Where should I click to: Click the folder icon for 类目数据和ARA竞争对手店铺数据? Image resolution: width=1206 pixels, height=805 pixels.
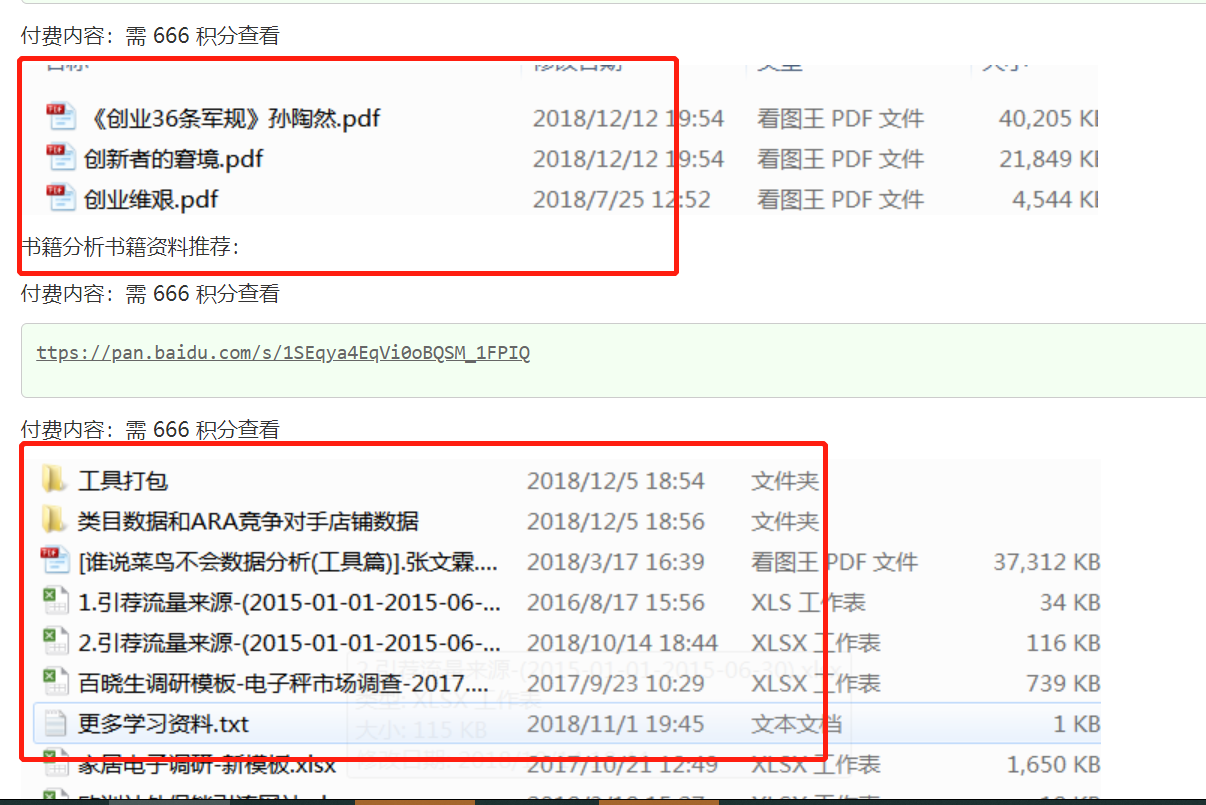[x=54, y=521]
